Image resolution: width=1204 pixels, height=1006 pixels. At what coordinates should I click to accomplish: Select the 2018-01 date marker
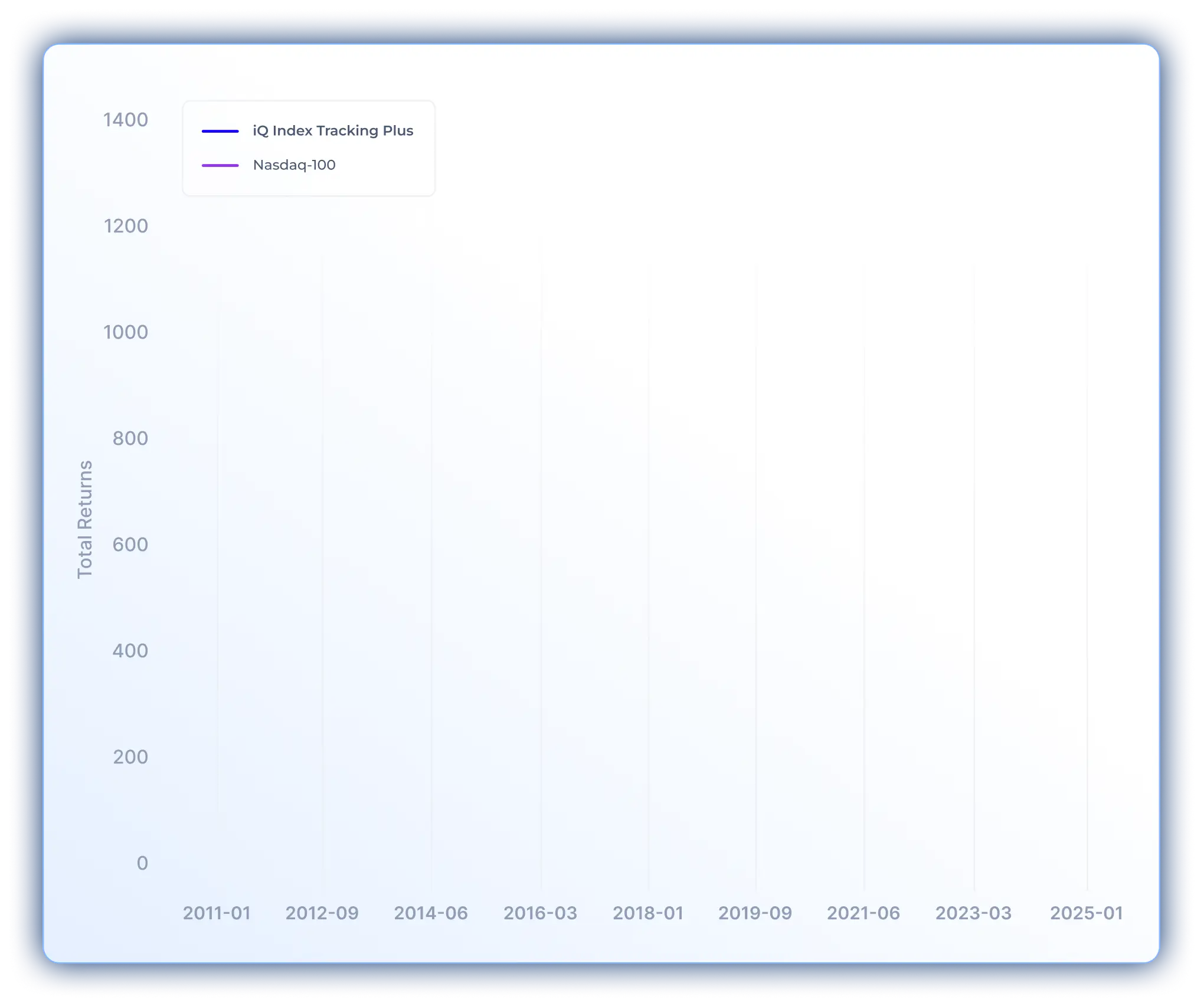[x=648, y=913]
